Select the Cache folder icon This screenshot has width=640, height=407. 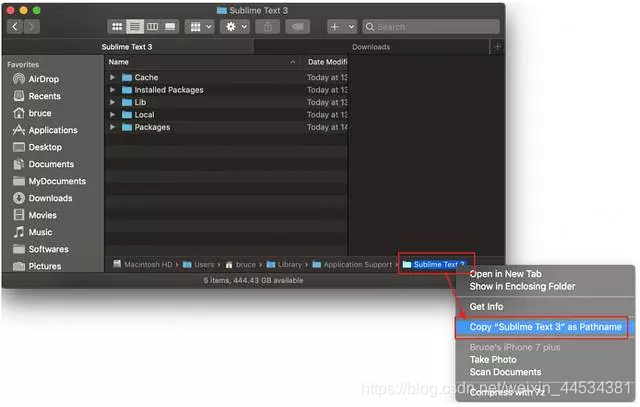(x=127, y=77)
